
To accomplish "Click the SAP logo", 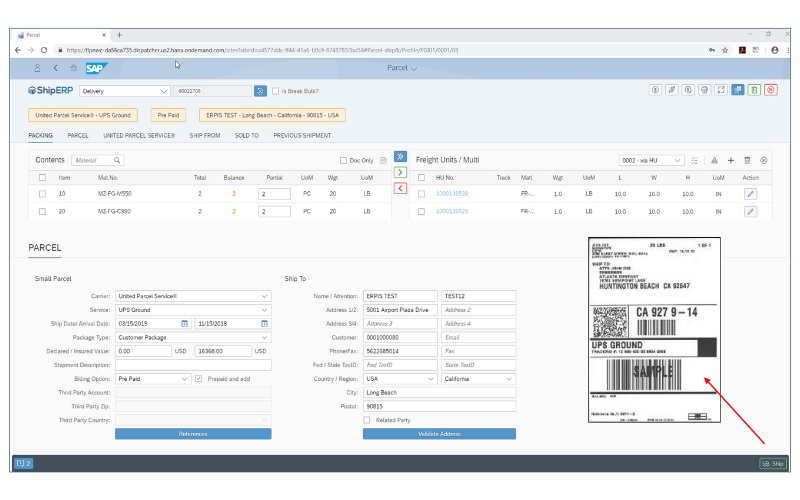I will (x=96, y=68).
